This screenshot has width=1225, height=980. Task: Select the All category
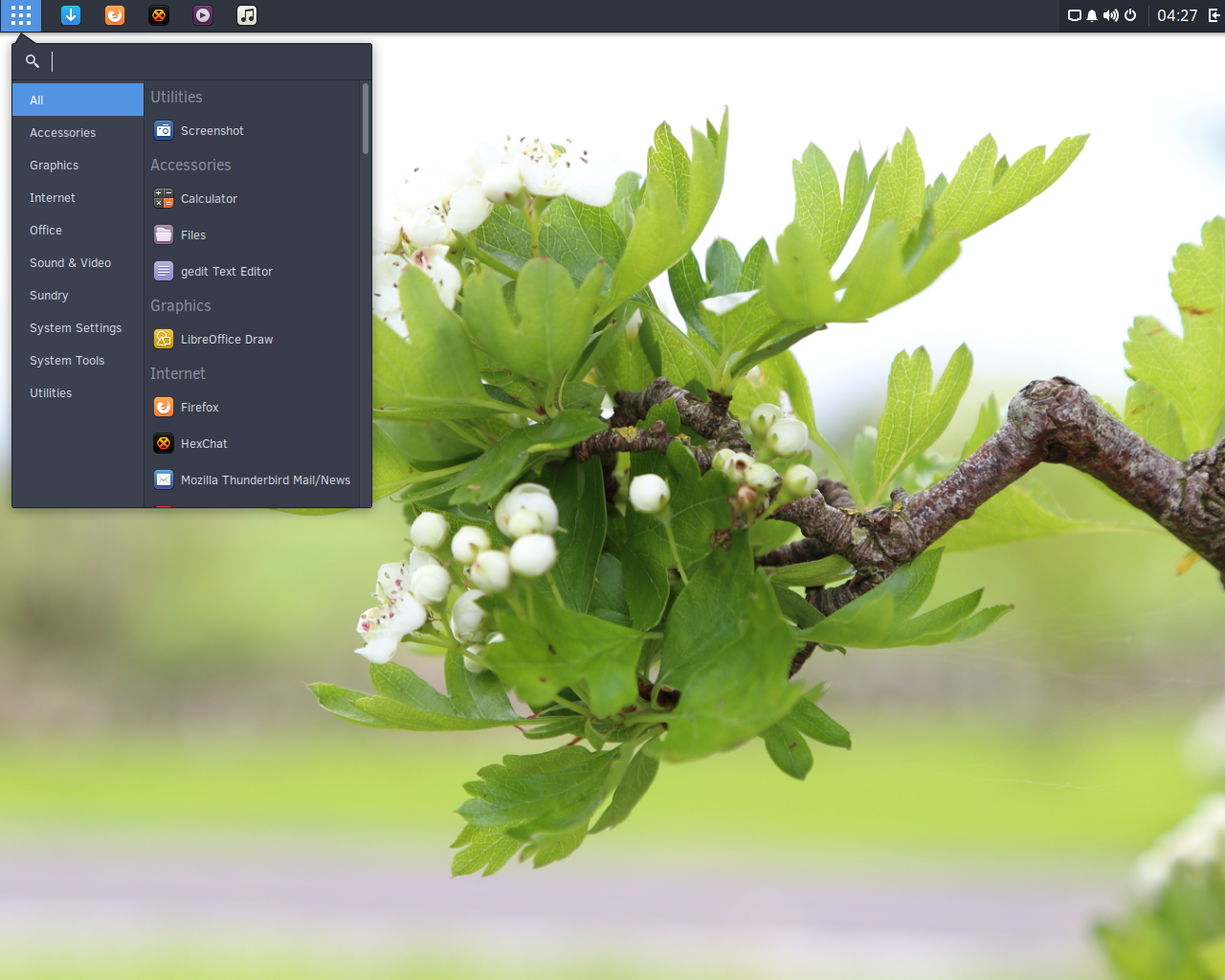(x=78, y=100)
